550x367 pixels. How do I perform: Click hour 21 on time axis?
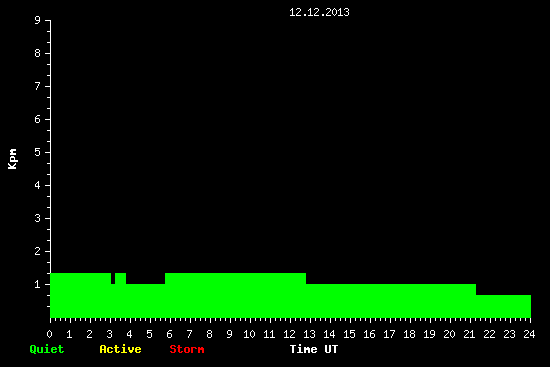pos(469,334)
